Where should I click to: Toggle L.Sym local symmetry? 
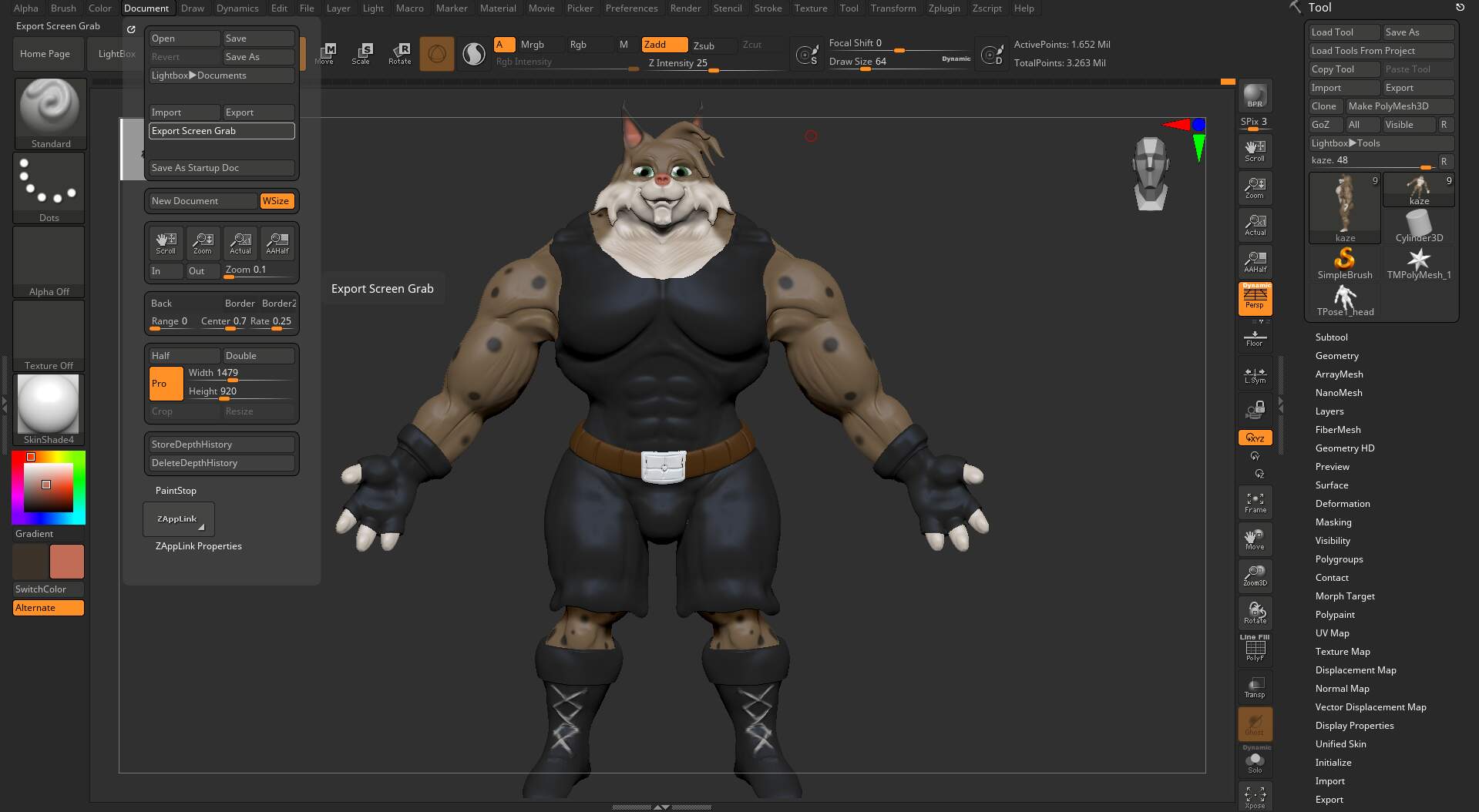1255,374
